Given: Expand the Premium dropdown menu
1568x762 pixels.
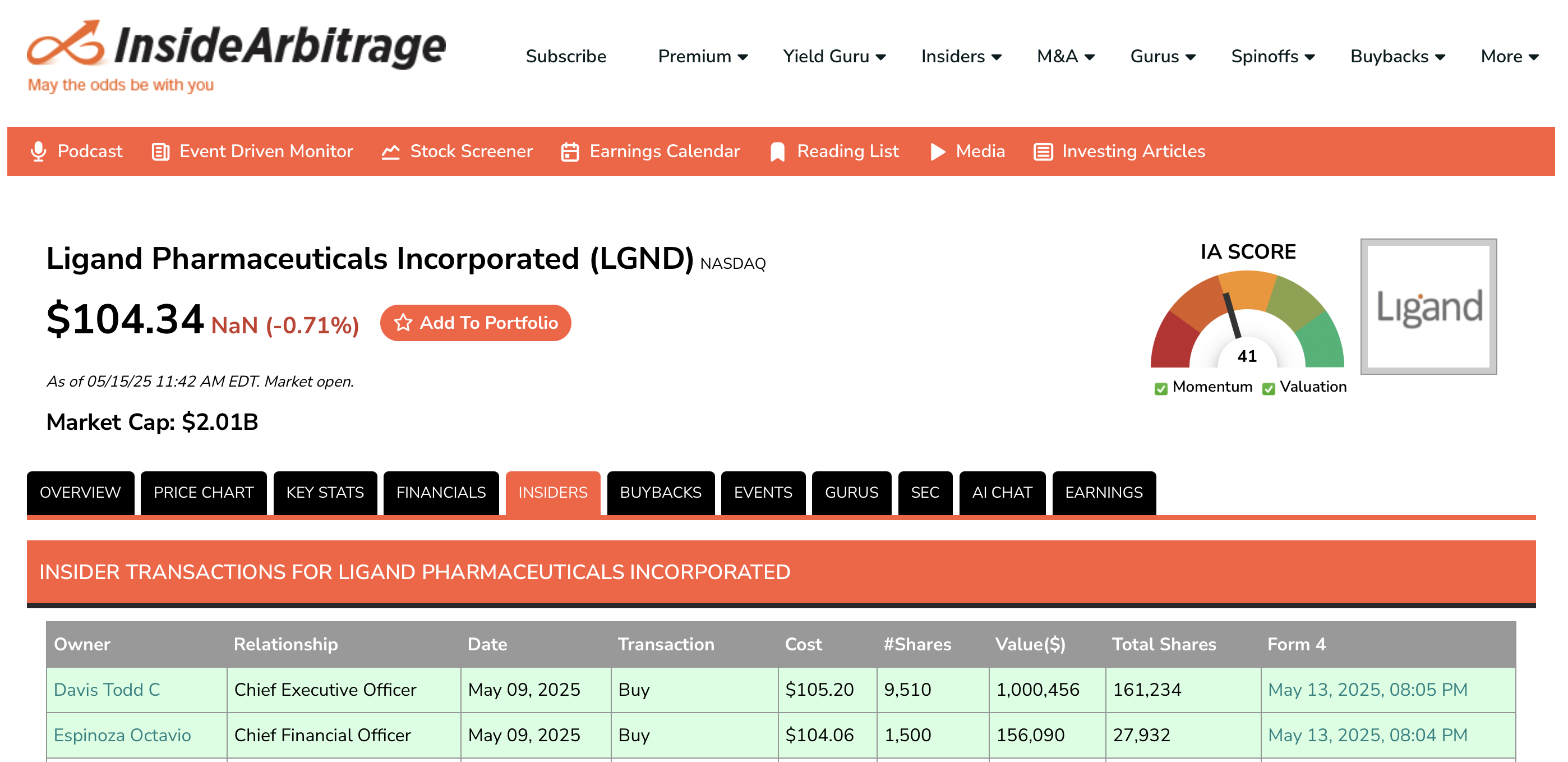Looking at the screenshot, I should [703, 57].
